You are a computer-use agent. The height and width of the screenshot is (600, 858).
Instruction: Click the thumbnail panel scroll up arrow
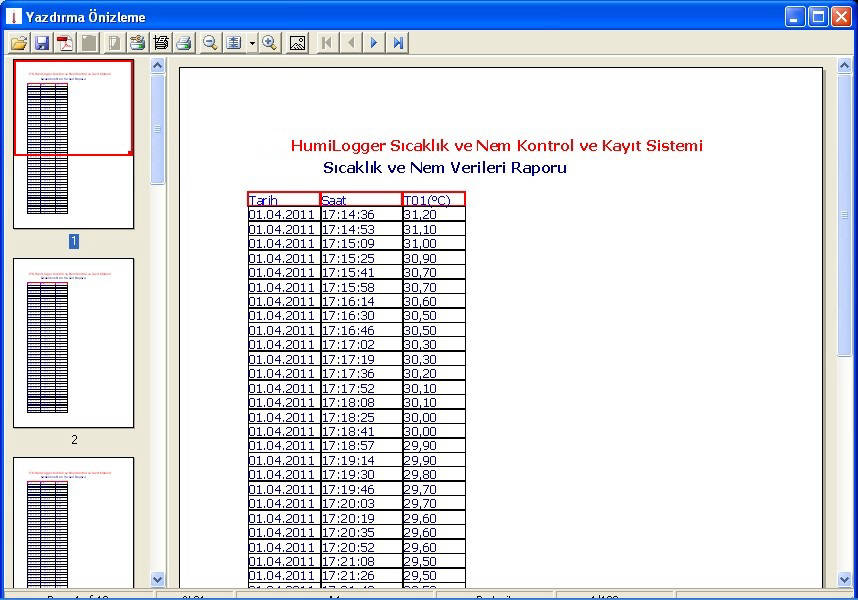(x=158, y=66)
